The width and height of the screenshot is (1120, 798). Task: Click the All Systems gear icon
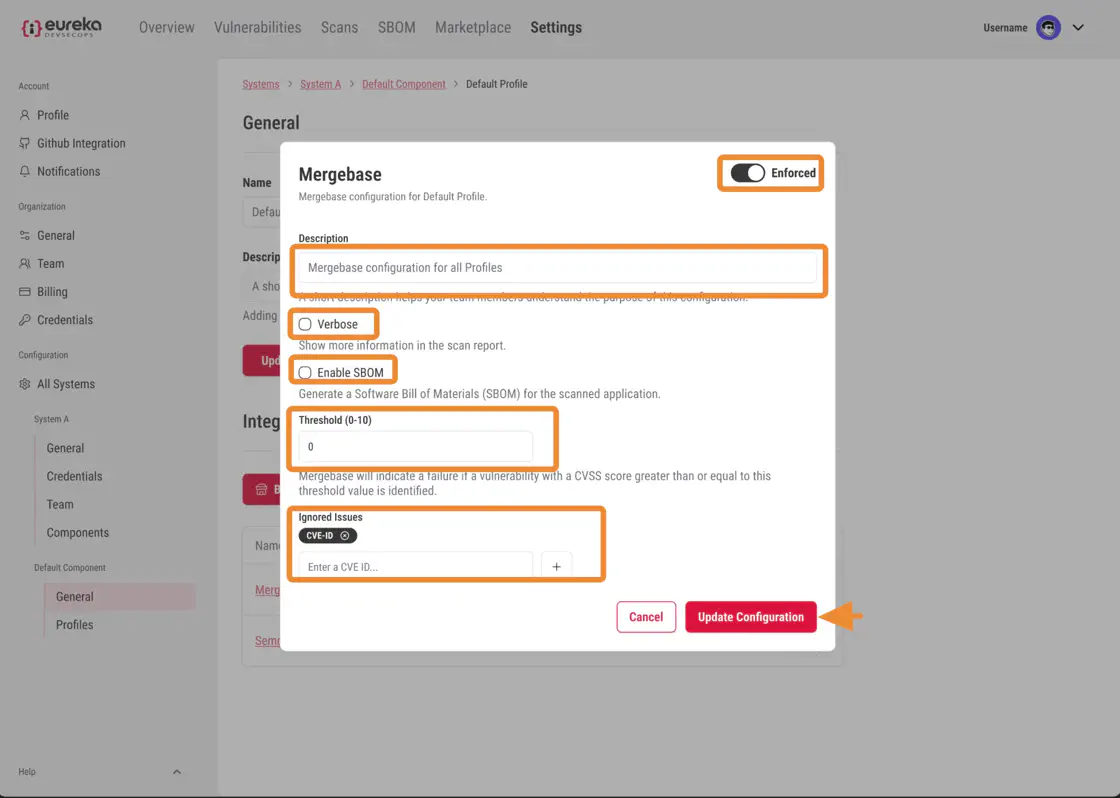(x=25, y=384)
